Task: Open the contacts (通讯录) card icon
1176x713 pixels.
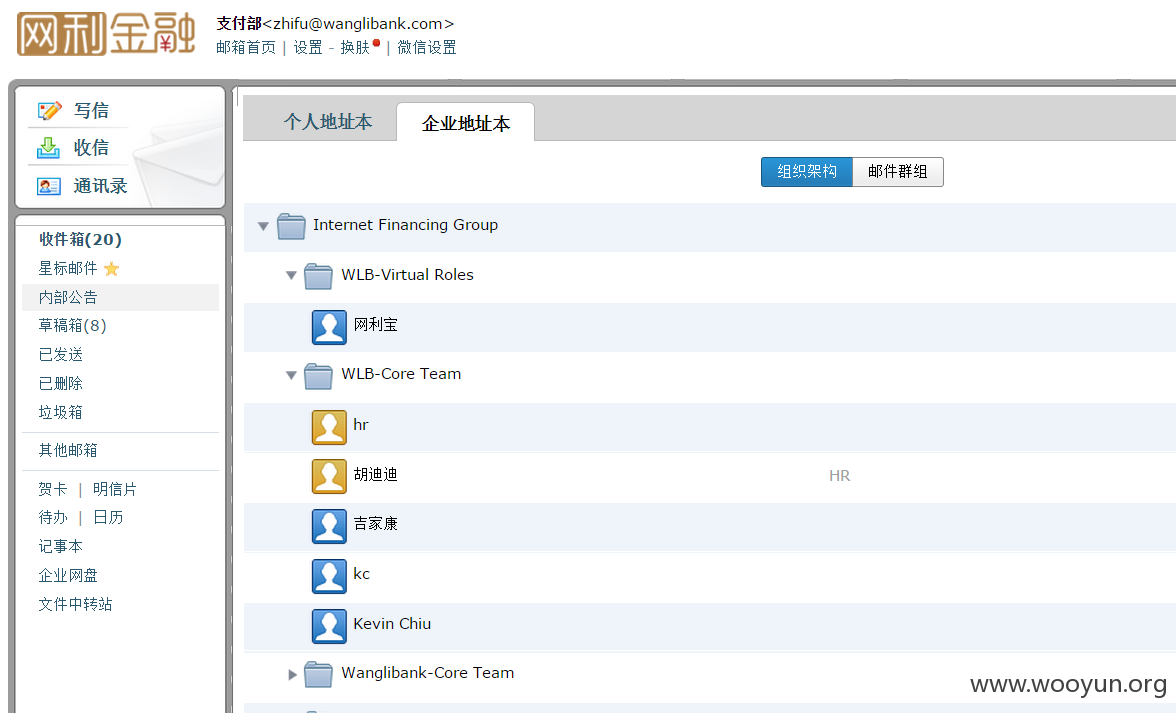Action: pyautogui.click(x=49, y=186)
